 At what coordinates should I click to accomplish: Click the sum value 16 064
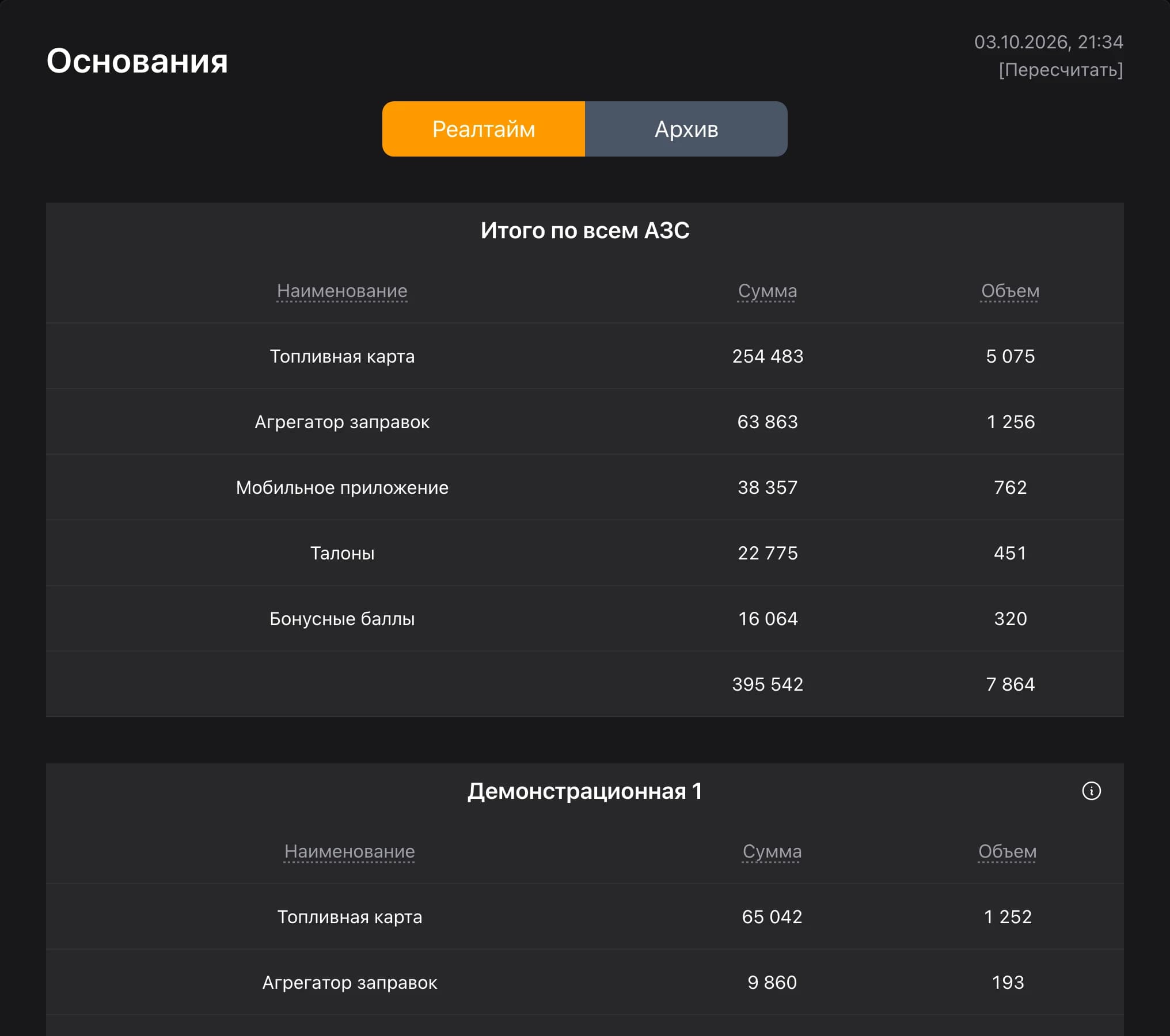click(x=768, y=619)
